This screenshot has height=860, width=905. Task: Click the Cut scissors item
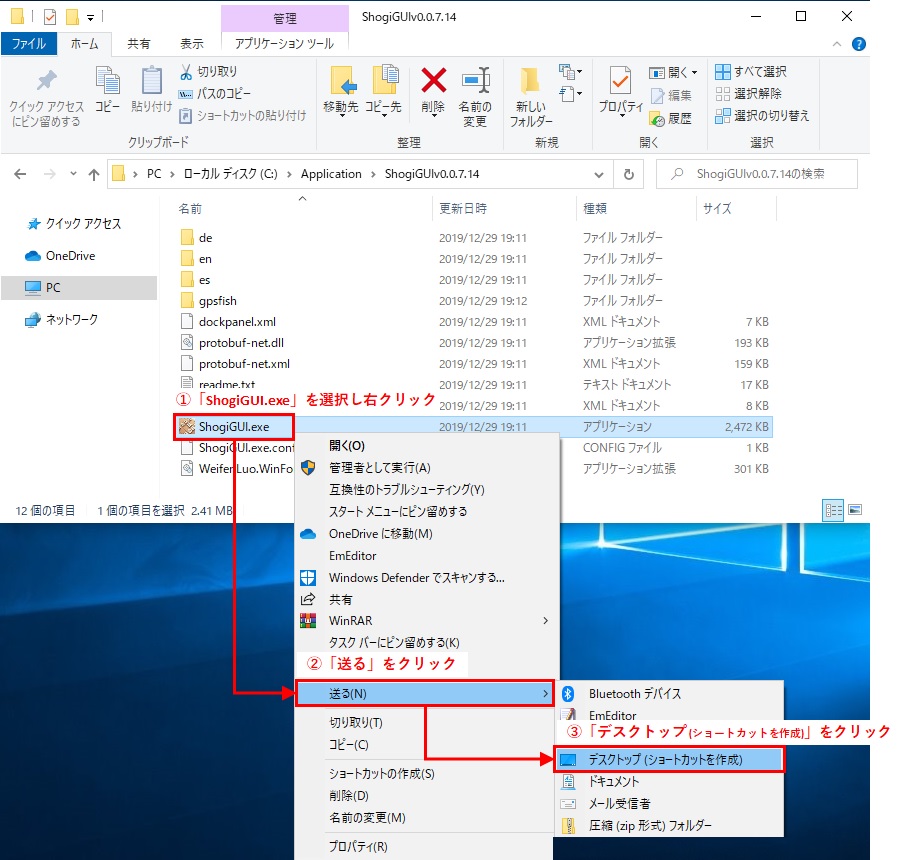pos(208,72)
